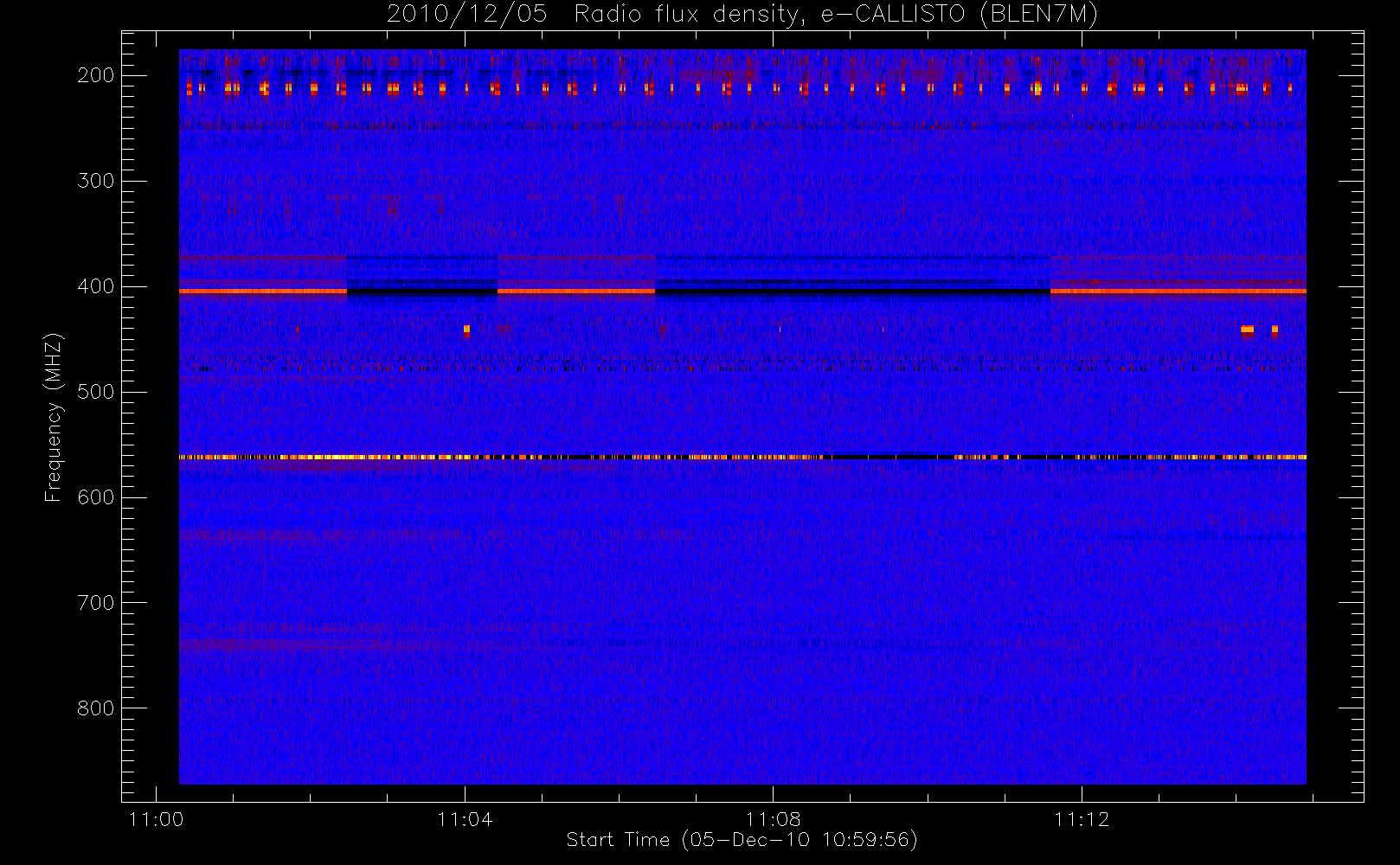Select the 200 frequency tick label
The height and width of the screenshot is (865, 1400).
[x=96, y=75]
